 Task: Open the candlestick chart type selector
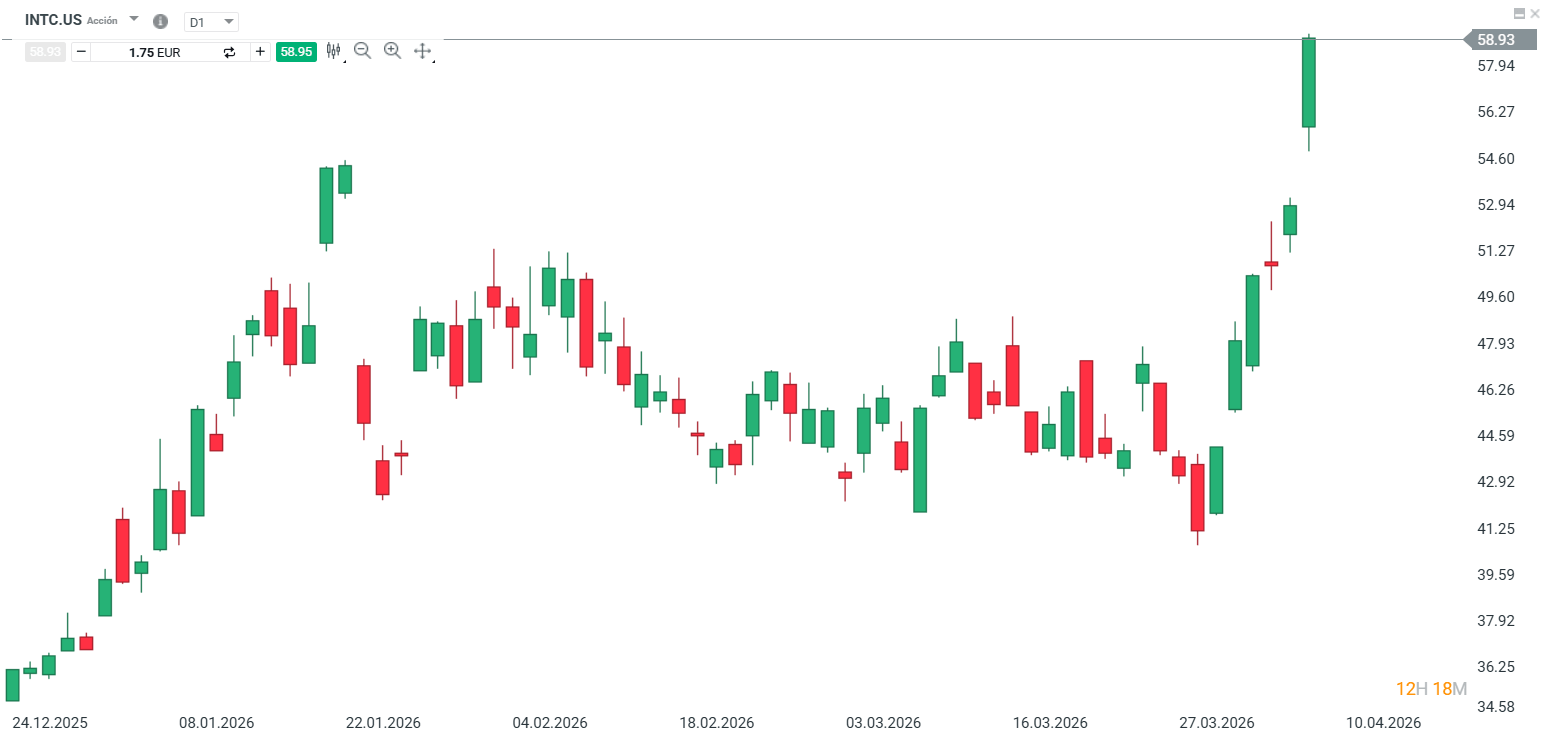pos(333,51)
